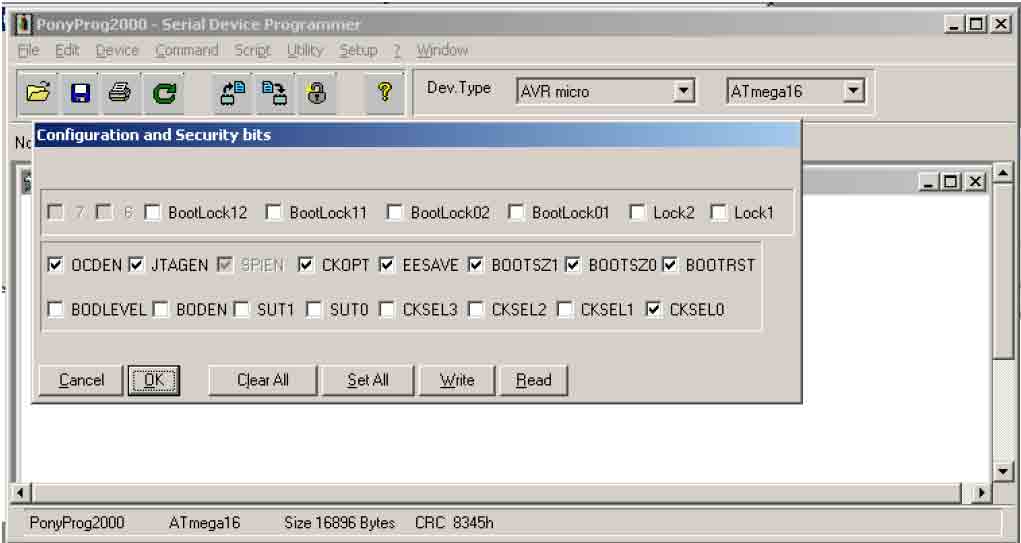Click vertical scrollbar down arrow
1021x543 pixels.
(1003, 471)
